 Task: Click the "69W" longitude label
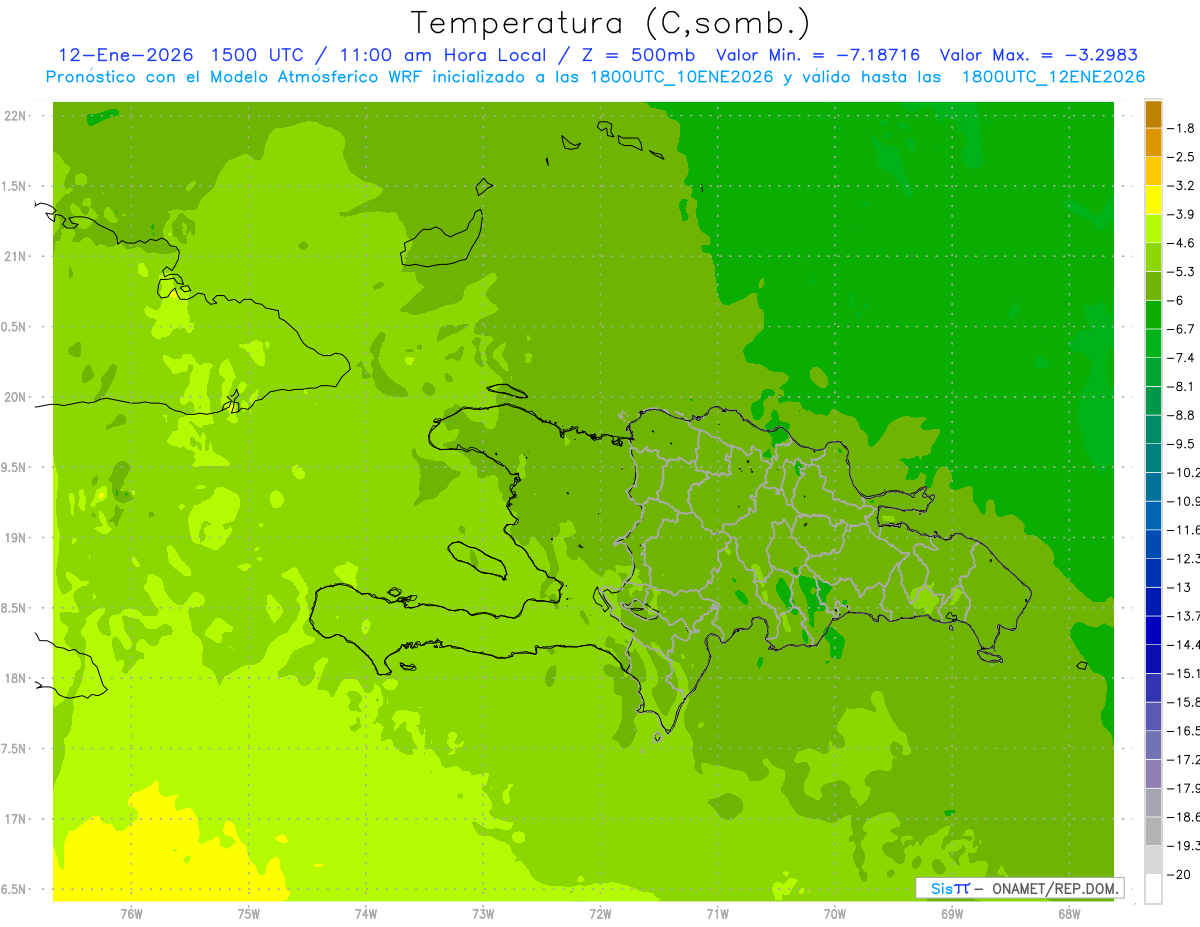(952, 913)
